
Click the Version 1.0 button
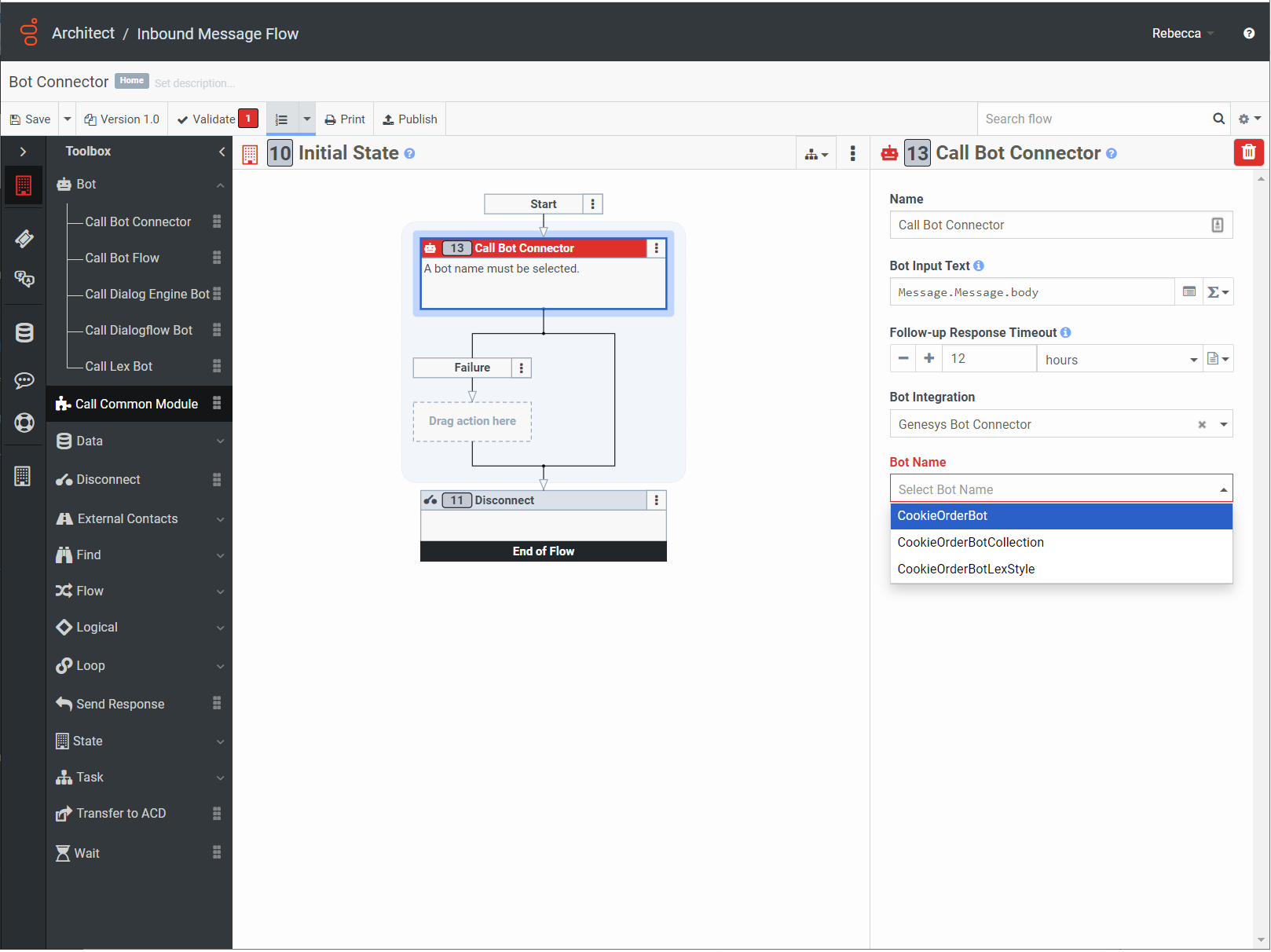pyautogui.click(x=122, y=119)
